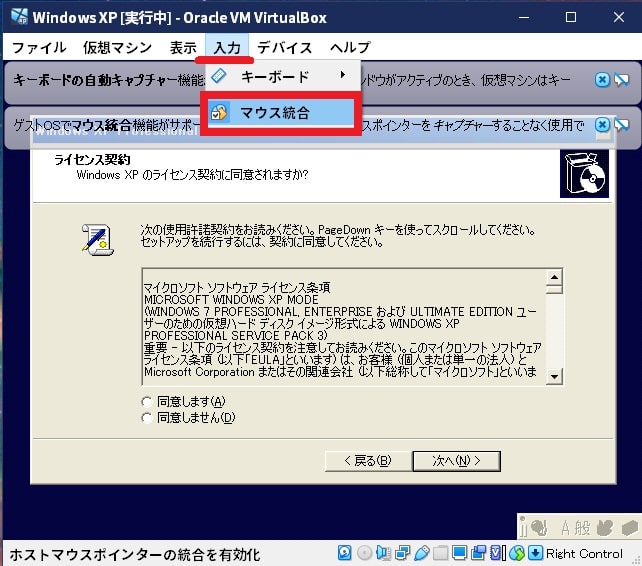Click the license text down arrow
Image resolution: width=642 pixels, height=566 pixels.
click(554, 376)
